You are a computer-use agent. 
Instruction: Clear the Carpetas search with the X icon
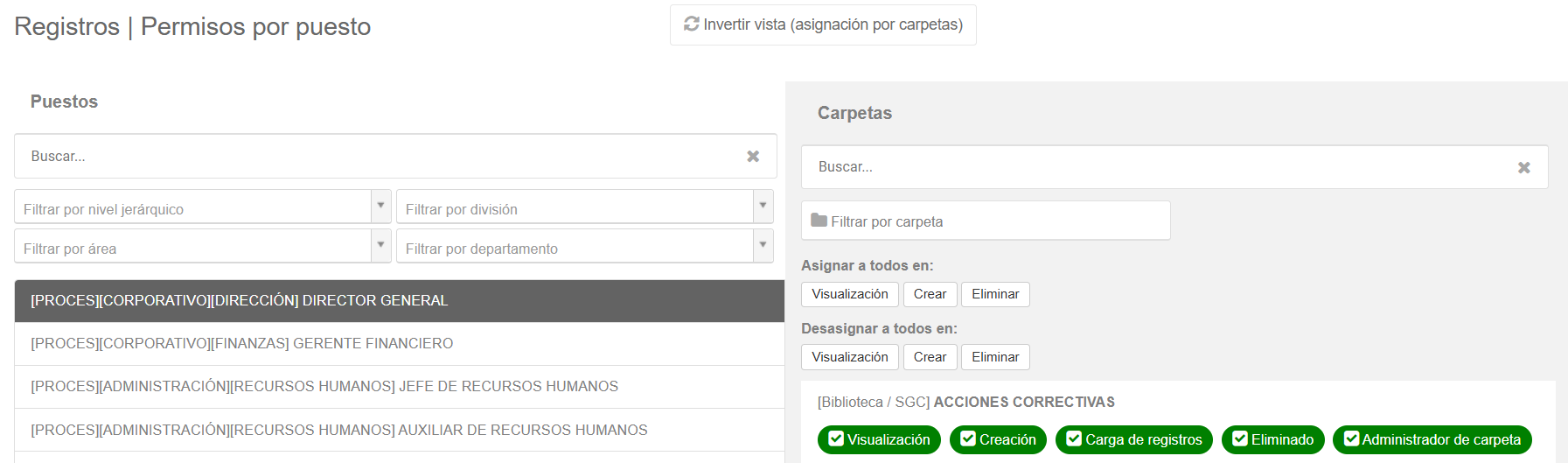pyautogui.click(x=1524, y=167)
